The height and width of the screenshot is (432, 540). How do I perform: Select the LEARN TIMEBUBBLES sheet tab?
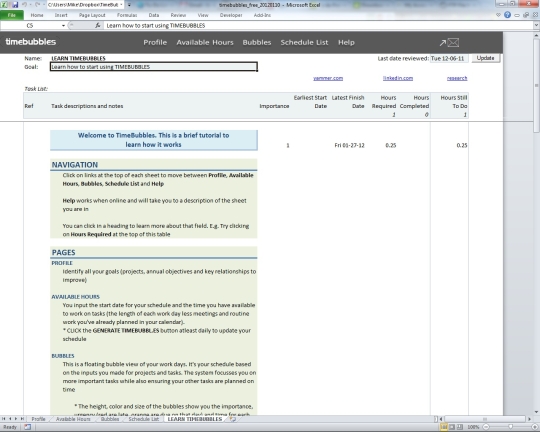(195, 419)
